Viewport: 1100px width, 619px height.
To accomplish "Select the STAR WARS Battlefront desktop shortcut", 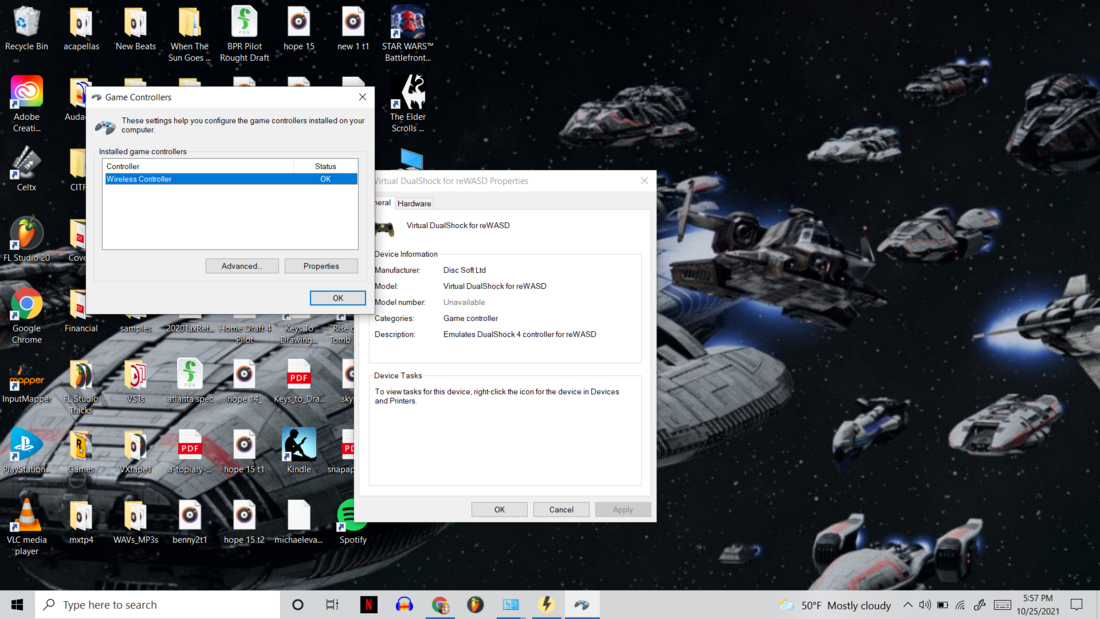I will [408, 34].
